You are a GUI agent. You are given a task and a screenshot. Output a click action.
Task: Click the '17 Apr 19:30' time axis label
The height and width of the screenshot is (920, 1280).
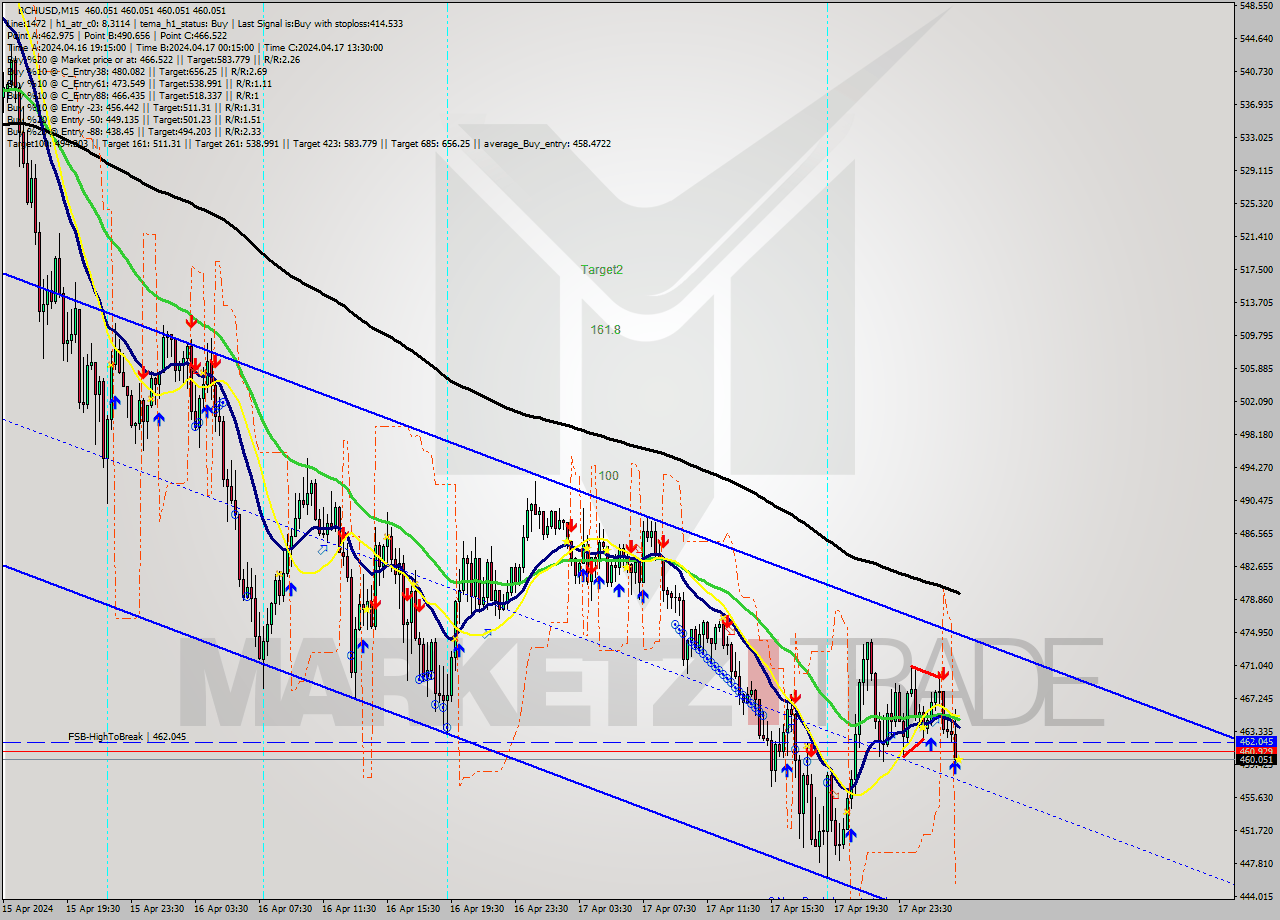[862, 909]
